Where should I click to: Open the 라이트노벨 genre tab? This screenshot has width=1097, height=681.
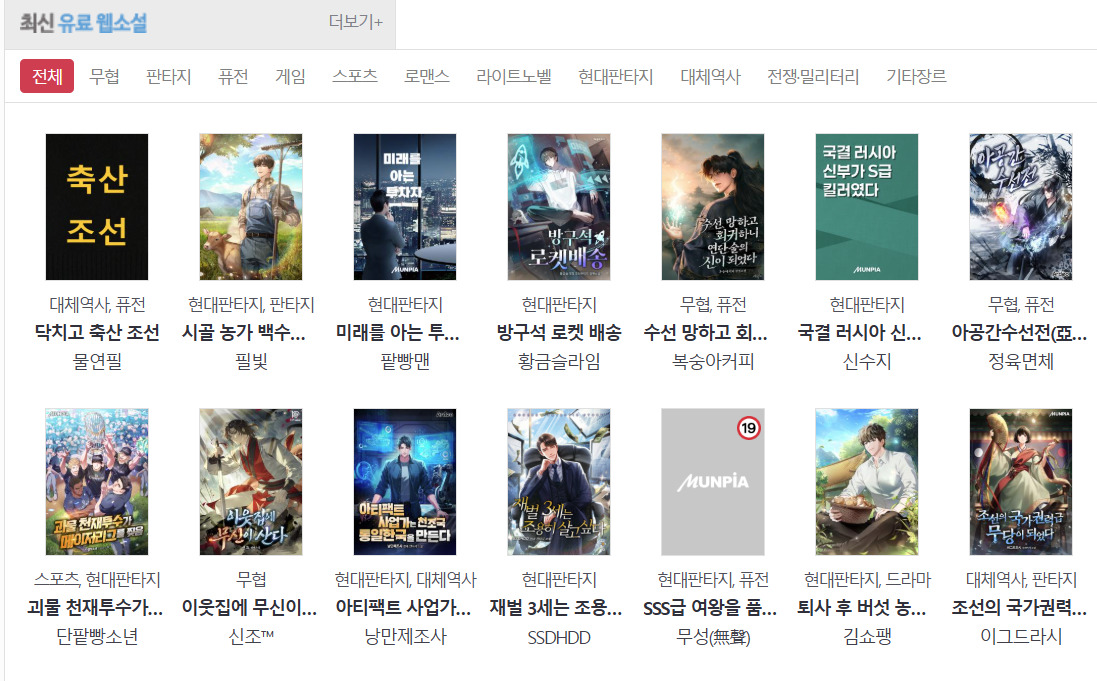(x=514, y=76)
